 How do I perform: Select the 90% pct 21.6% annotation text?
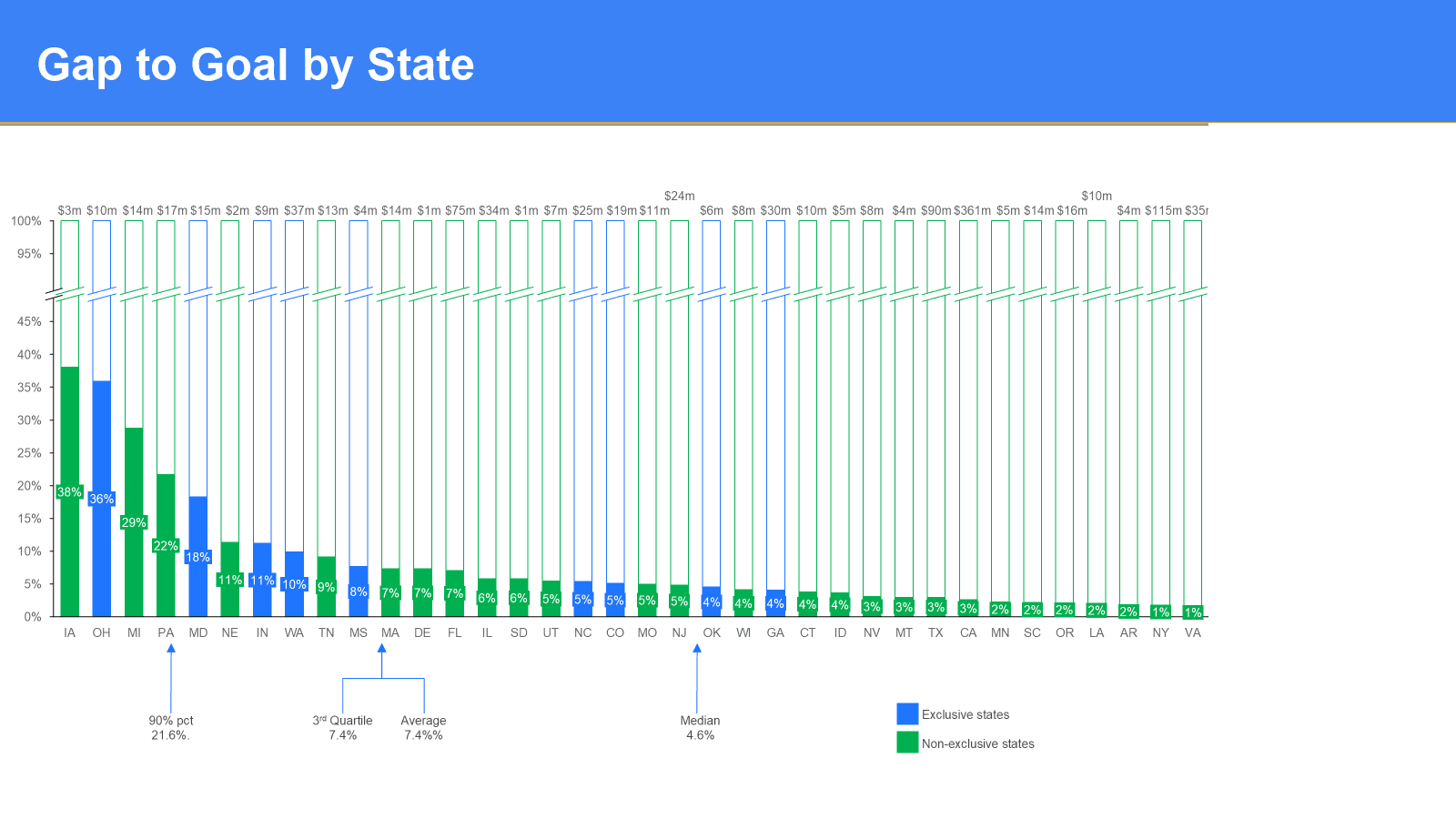click(x=170, y=727)
